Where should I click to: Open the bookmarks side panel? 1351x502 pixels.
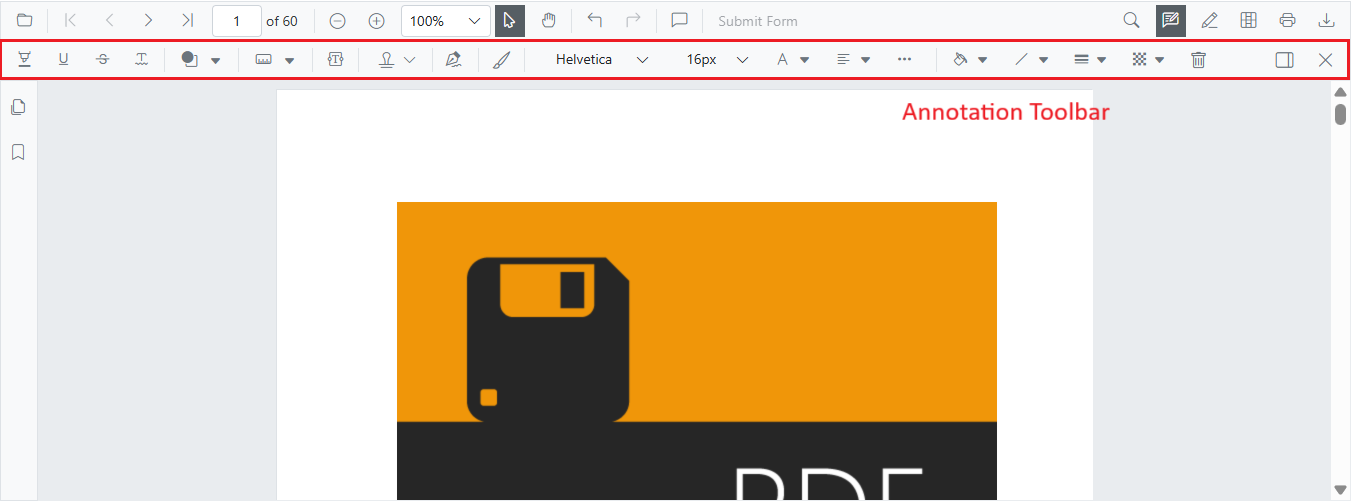pos(18,152)
